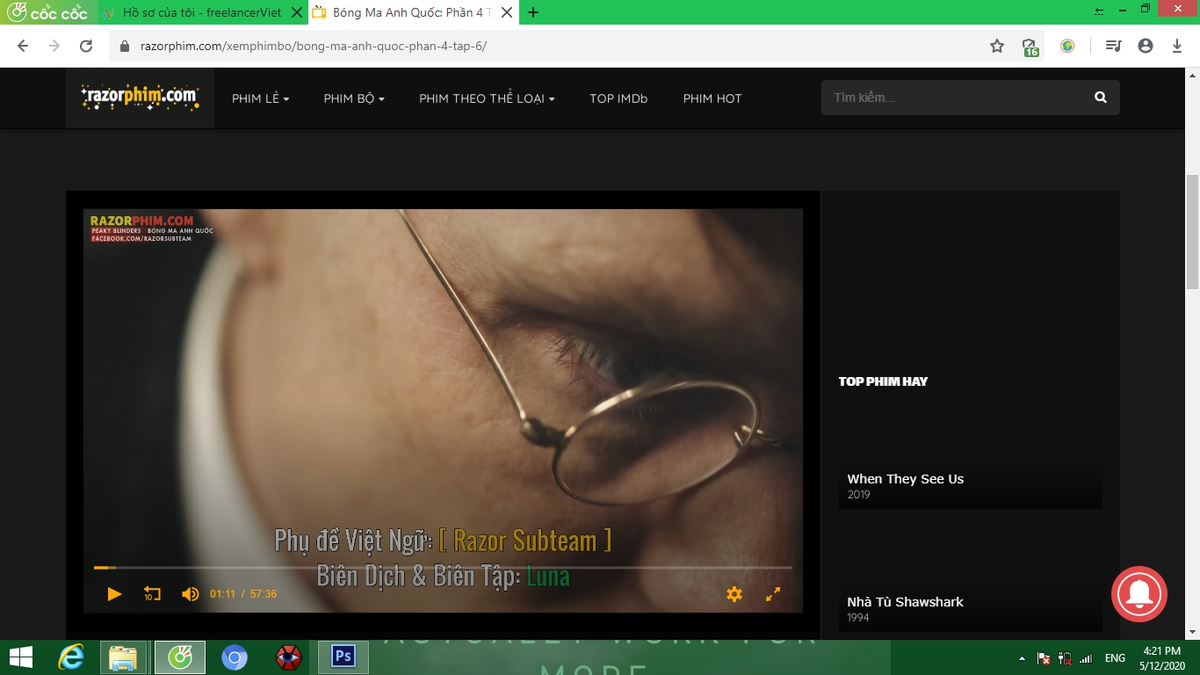Expand PHIM THEO THỂ LOẠI dropdown

[x=487, y=98]
